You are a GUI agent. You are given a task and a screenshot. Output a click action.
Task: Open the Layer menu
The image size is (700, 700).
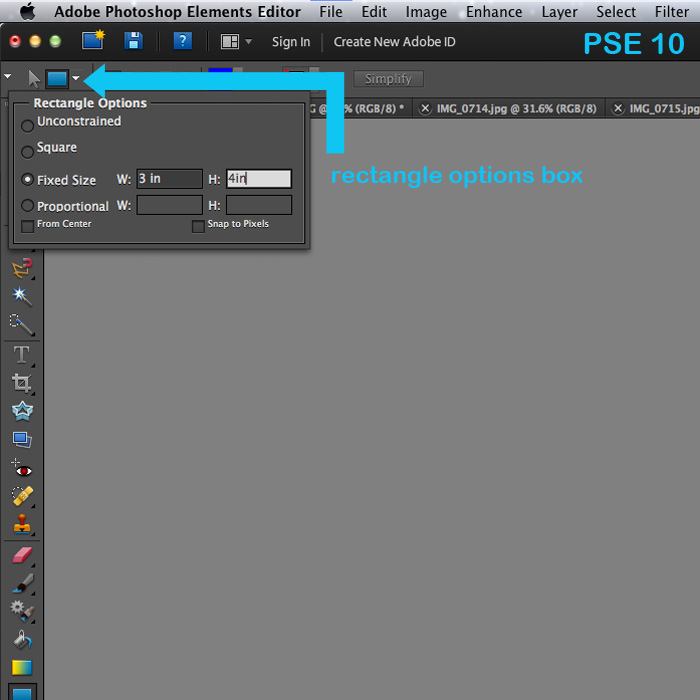559,12
